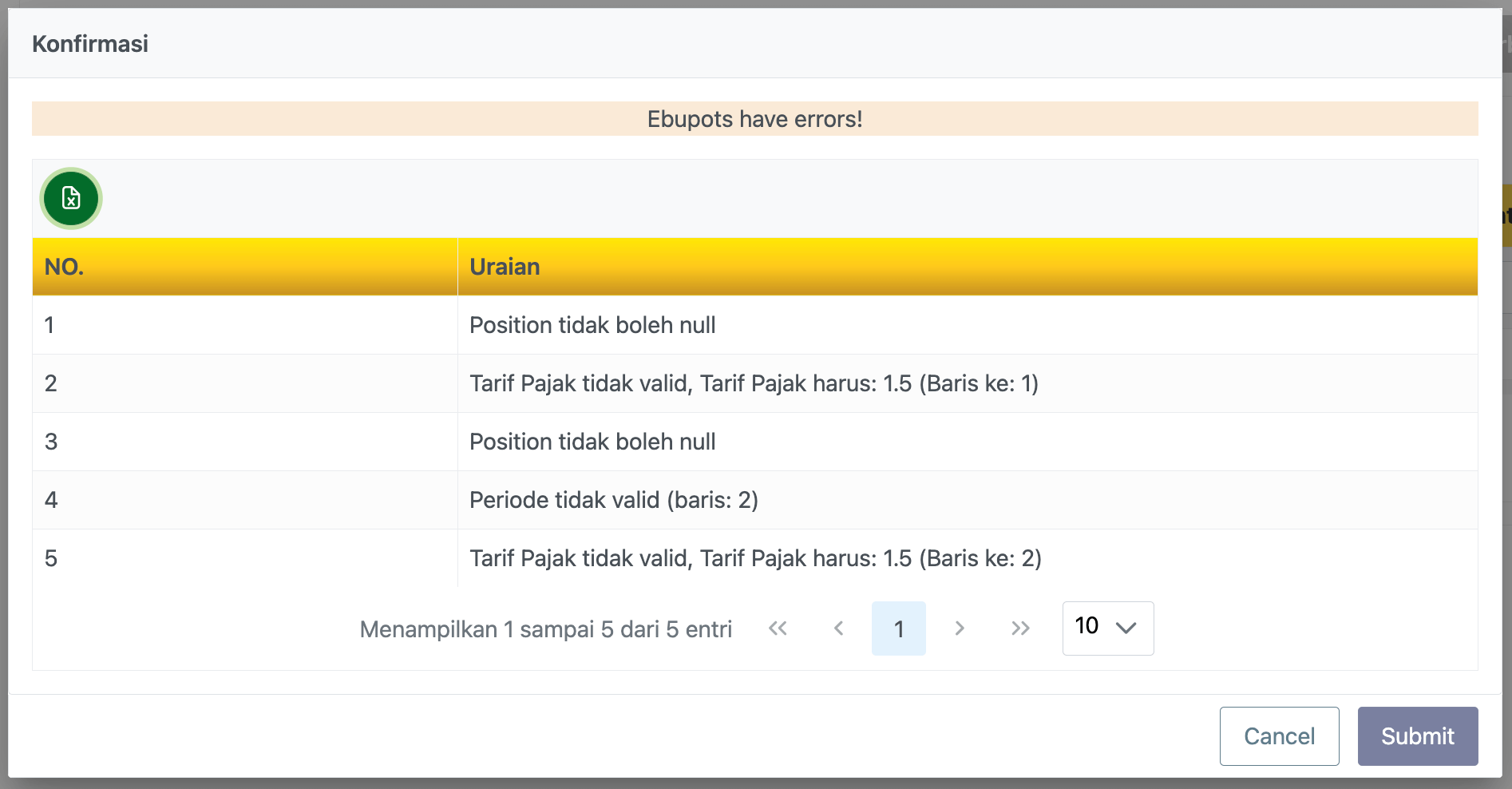Select page 1 in the pagination bar

click(899, 628)
